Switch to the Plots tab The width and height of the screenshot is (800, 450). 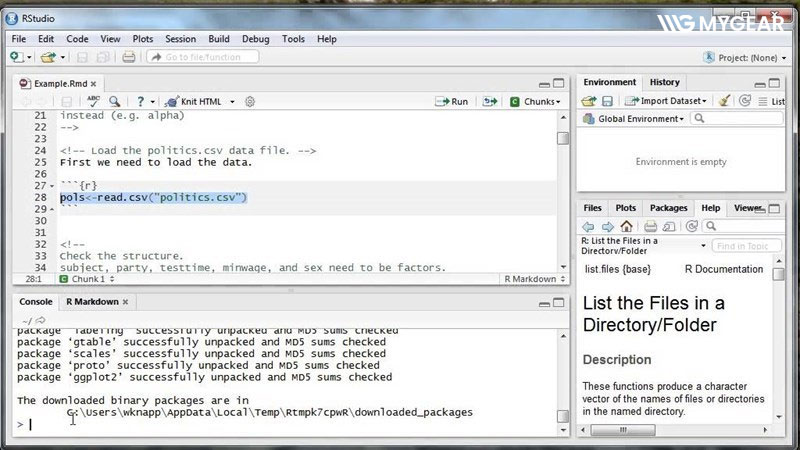click(x=626, y=208)
